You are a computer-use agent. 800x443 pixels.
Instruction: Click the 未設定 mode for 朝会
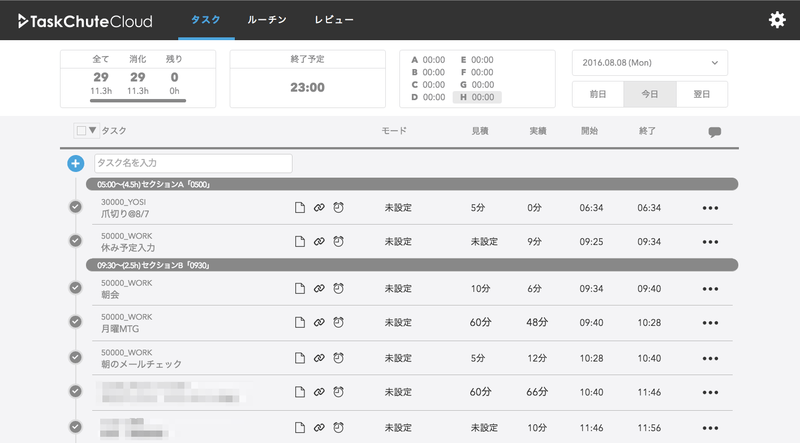click(x=398, y=289)
